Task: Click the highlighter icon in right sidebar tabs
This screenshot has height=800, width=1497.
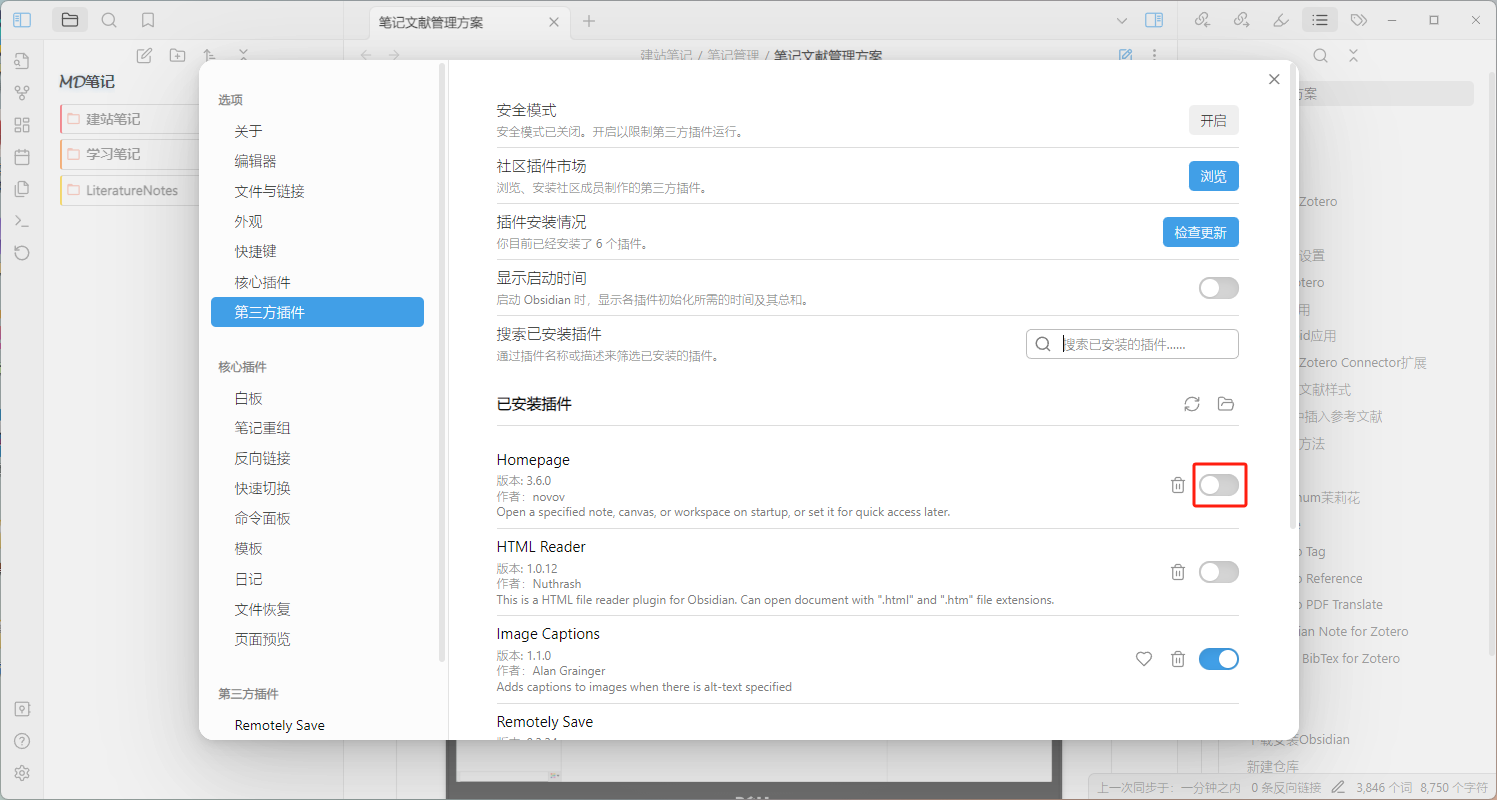Action: [x=1280, y=20]
